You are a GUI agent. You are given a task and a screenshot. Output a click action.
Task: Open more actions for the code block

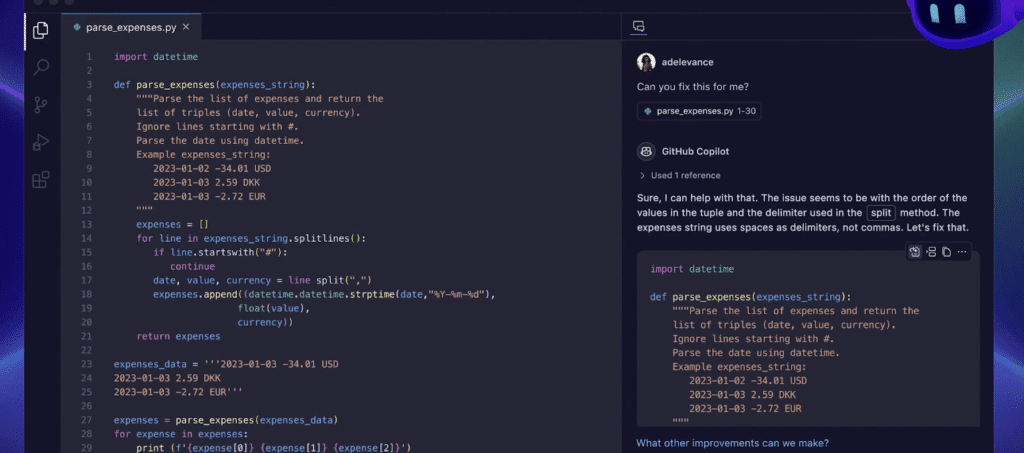point(961,252)
